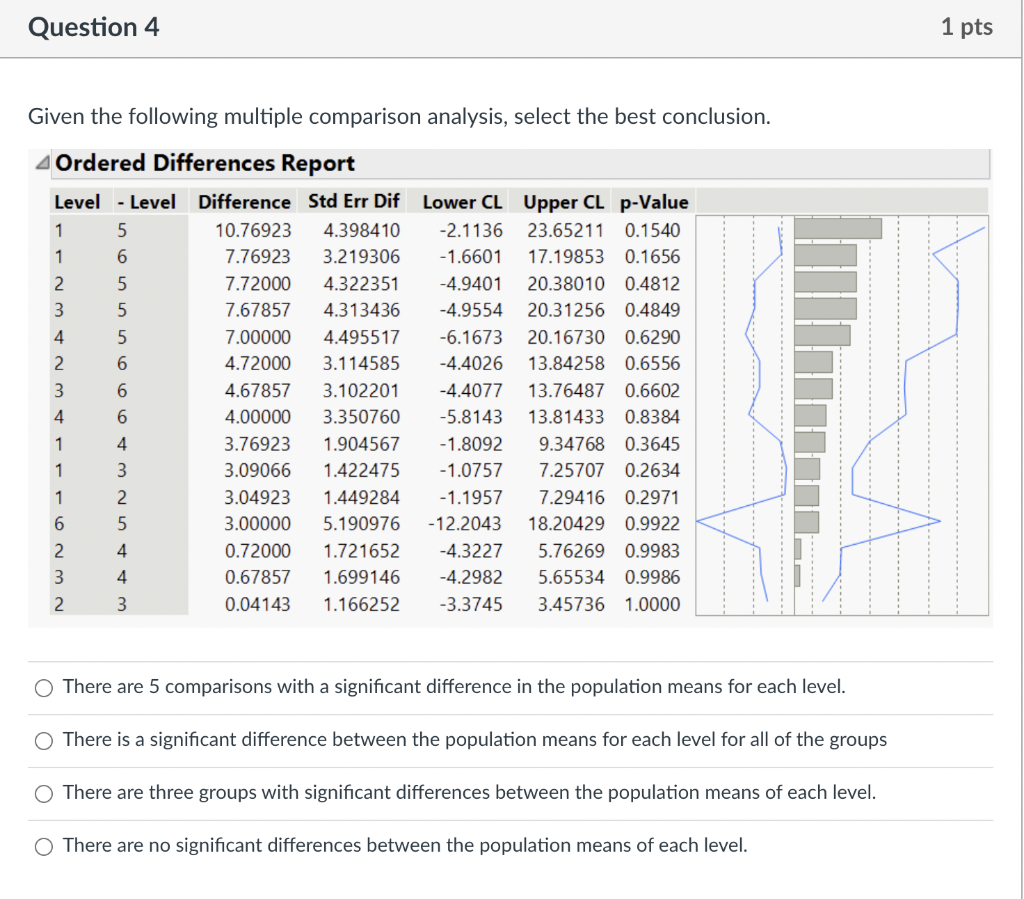This screenshot has height=899, width=1024.
Task: Click the top bar for the 10.76923 difference
Action: [x=838, y=229]
